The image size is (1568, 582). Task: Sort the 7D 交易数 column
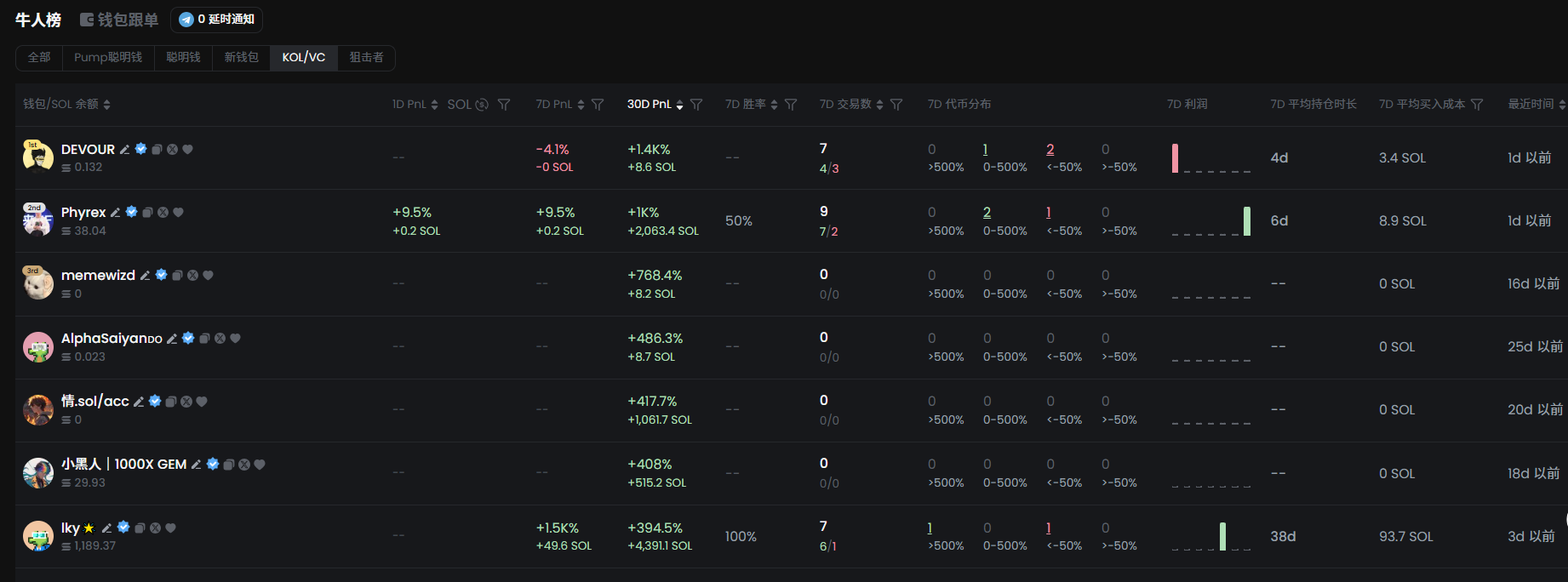(x=879, y=105)
